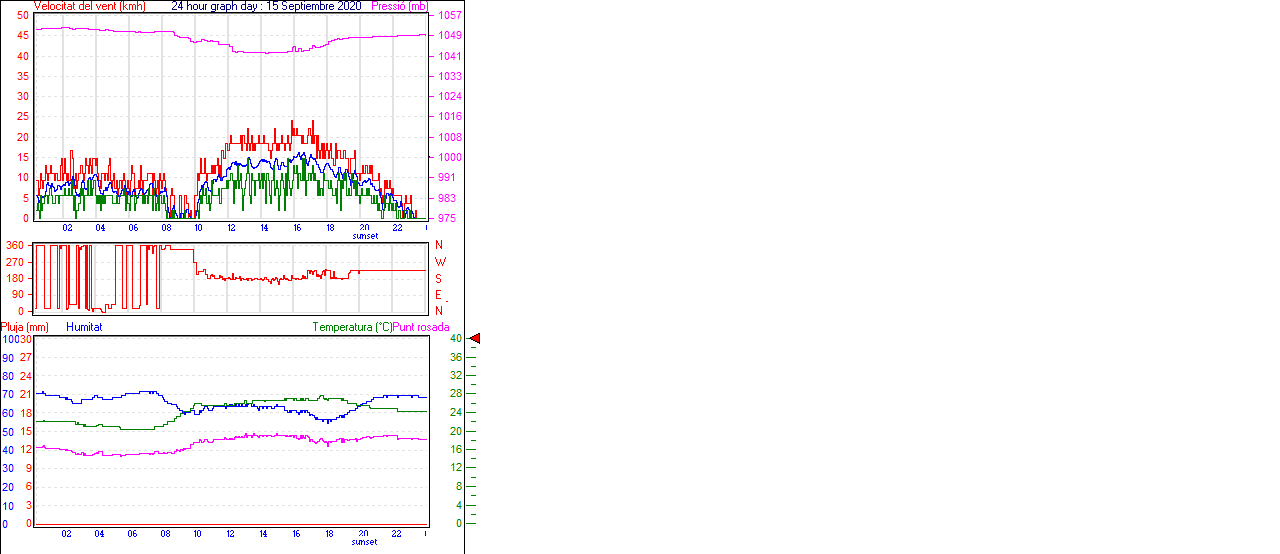Screen dimensions: 1280x554
Task: Select the 'Humitat' legend label
Action: click(x=84, y=327)
